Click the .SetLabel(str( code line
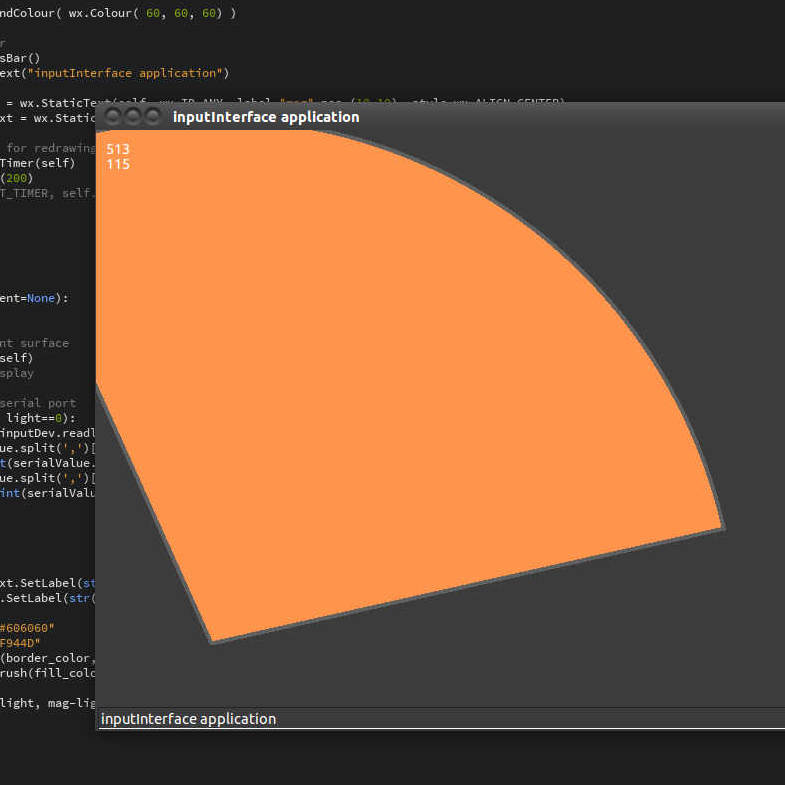 (48, 598)
